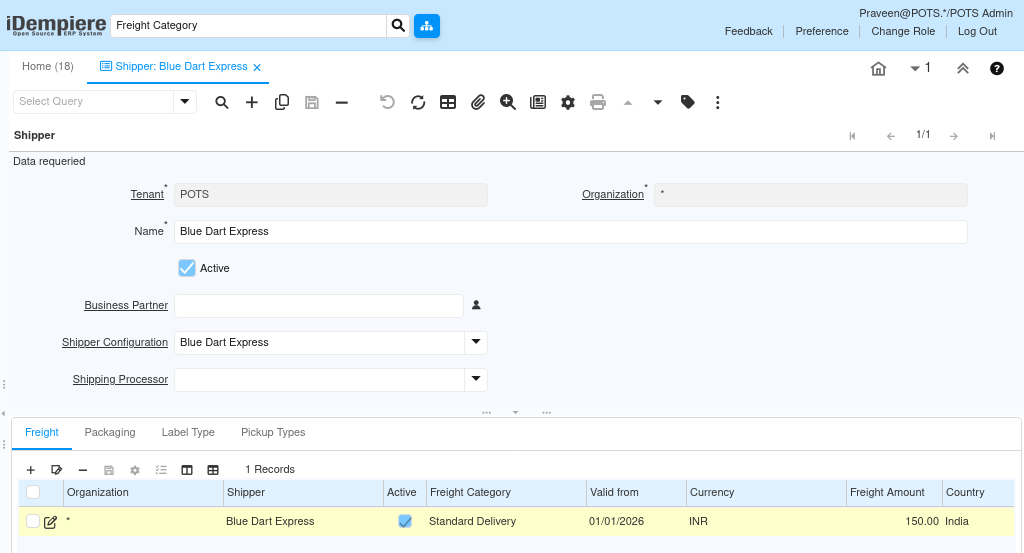
Task: Open the Process gear icon in main toolbar
Action: coord(568,103)
